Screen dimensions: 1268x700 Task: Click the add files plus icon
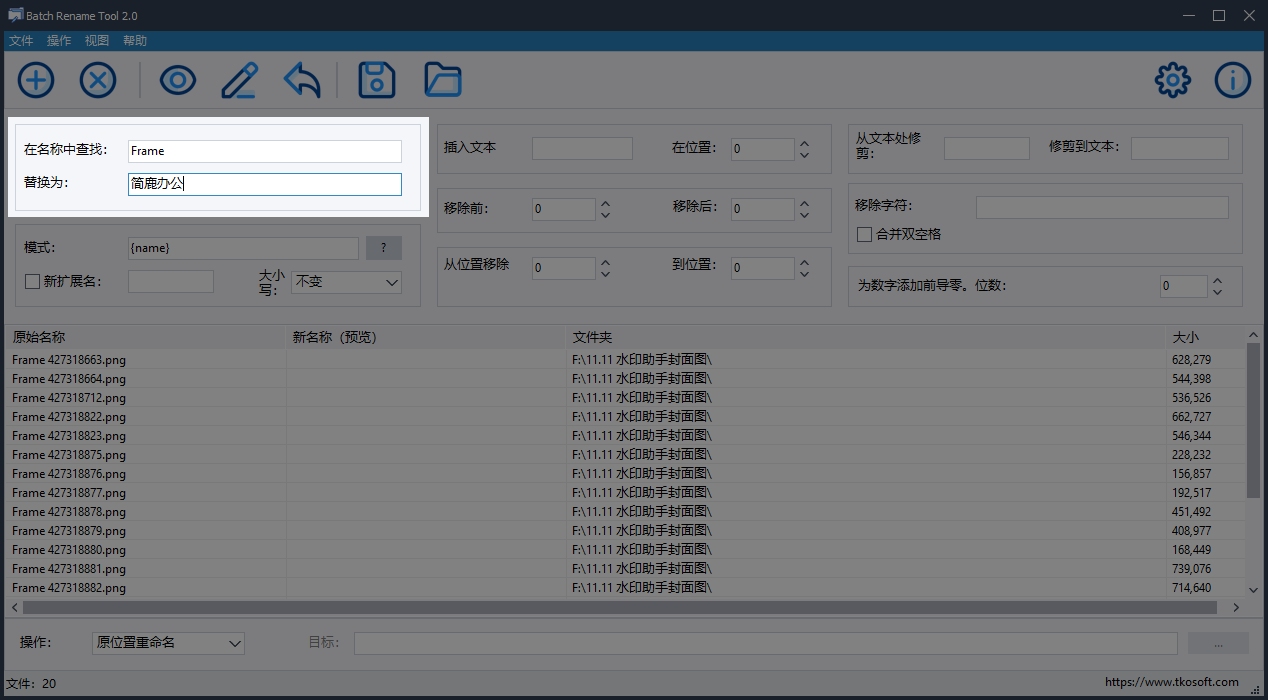(x=36, y=80)
